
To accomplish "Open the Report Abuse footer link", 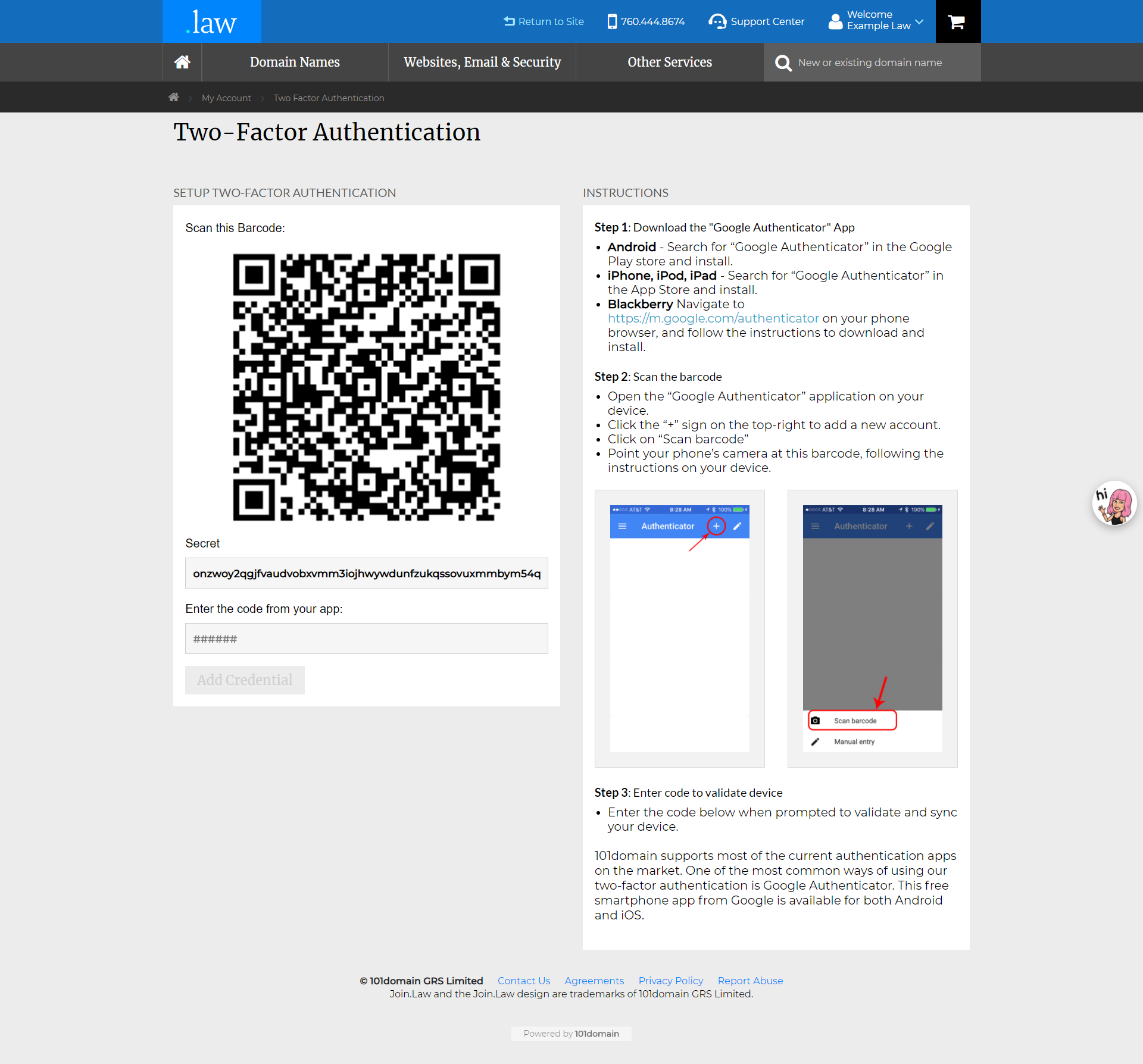I will [750, 981].
